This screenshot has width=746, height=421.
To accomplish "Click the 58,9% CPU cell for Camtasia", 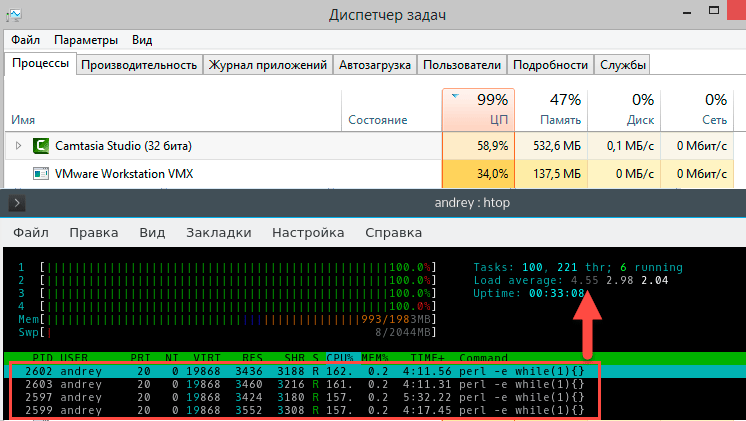I will click(x=479, y=146).
